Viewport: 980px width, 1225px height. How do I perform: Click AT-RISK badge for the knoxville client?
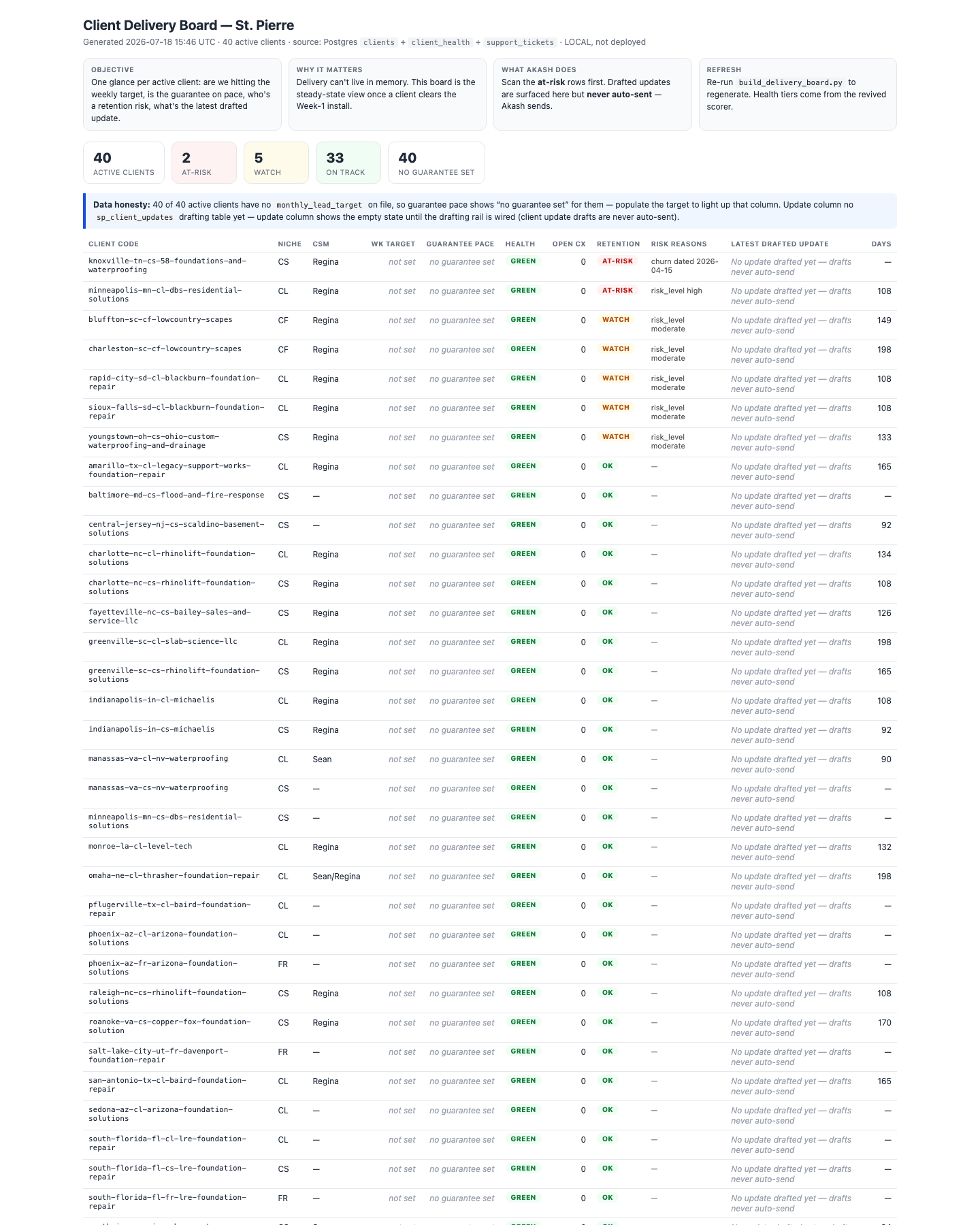[x=617, y=261]
